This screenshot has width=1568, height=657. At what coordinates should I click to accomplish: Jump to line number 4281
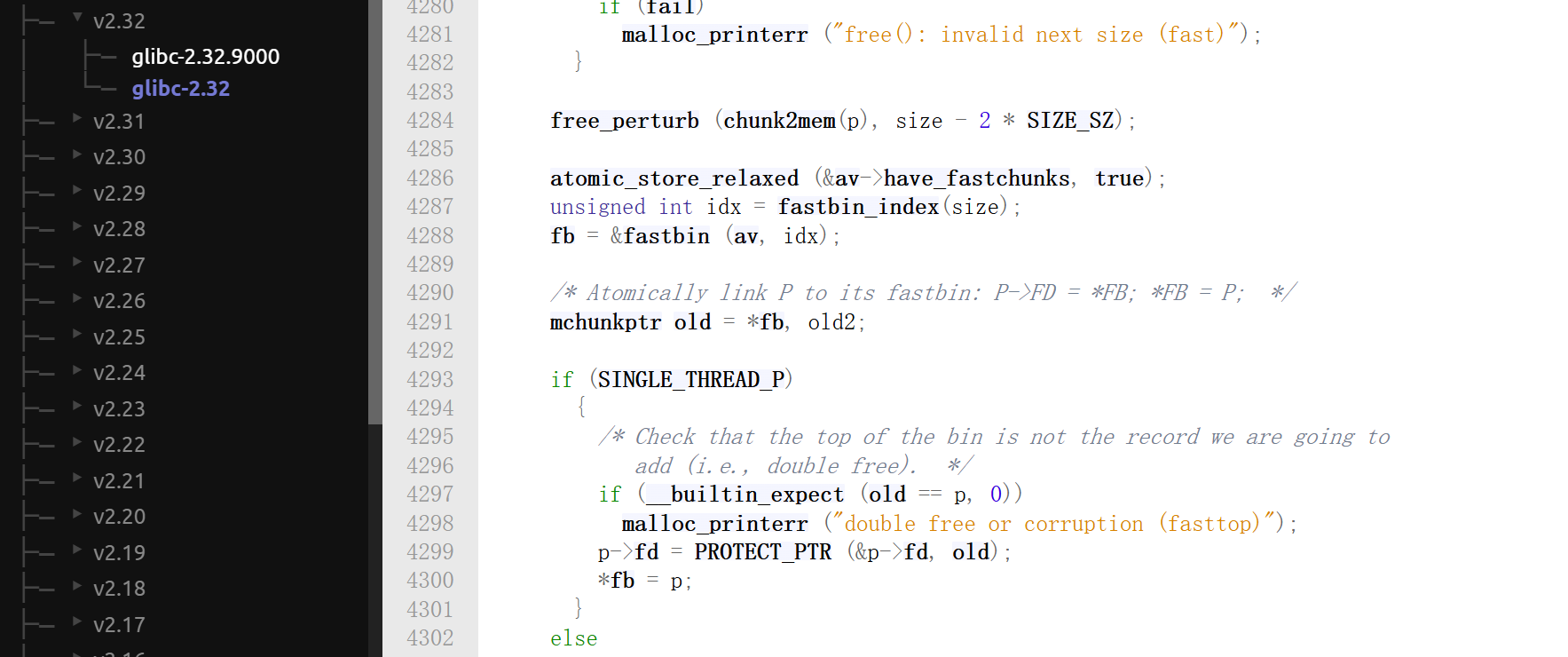point(429,35)
